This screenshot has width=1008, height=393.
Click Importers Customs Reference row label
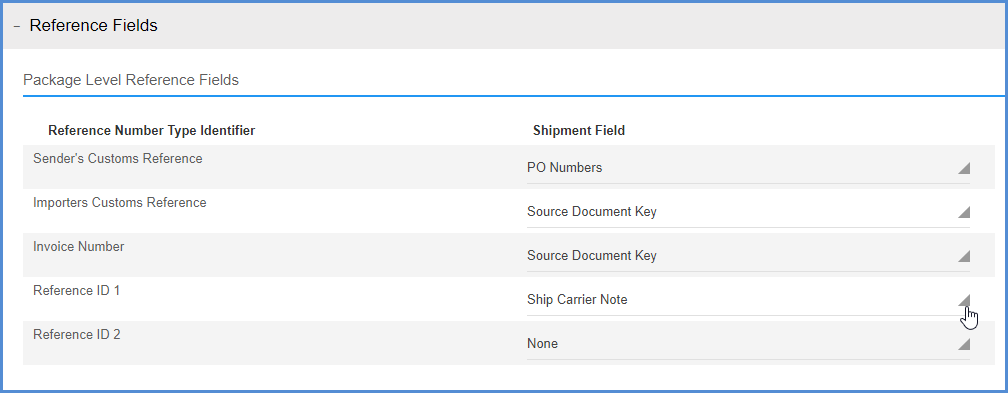120,203
